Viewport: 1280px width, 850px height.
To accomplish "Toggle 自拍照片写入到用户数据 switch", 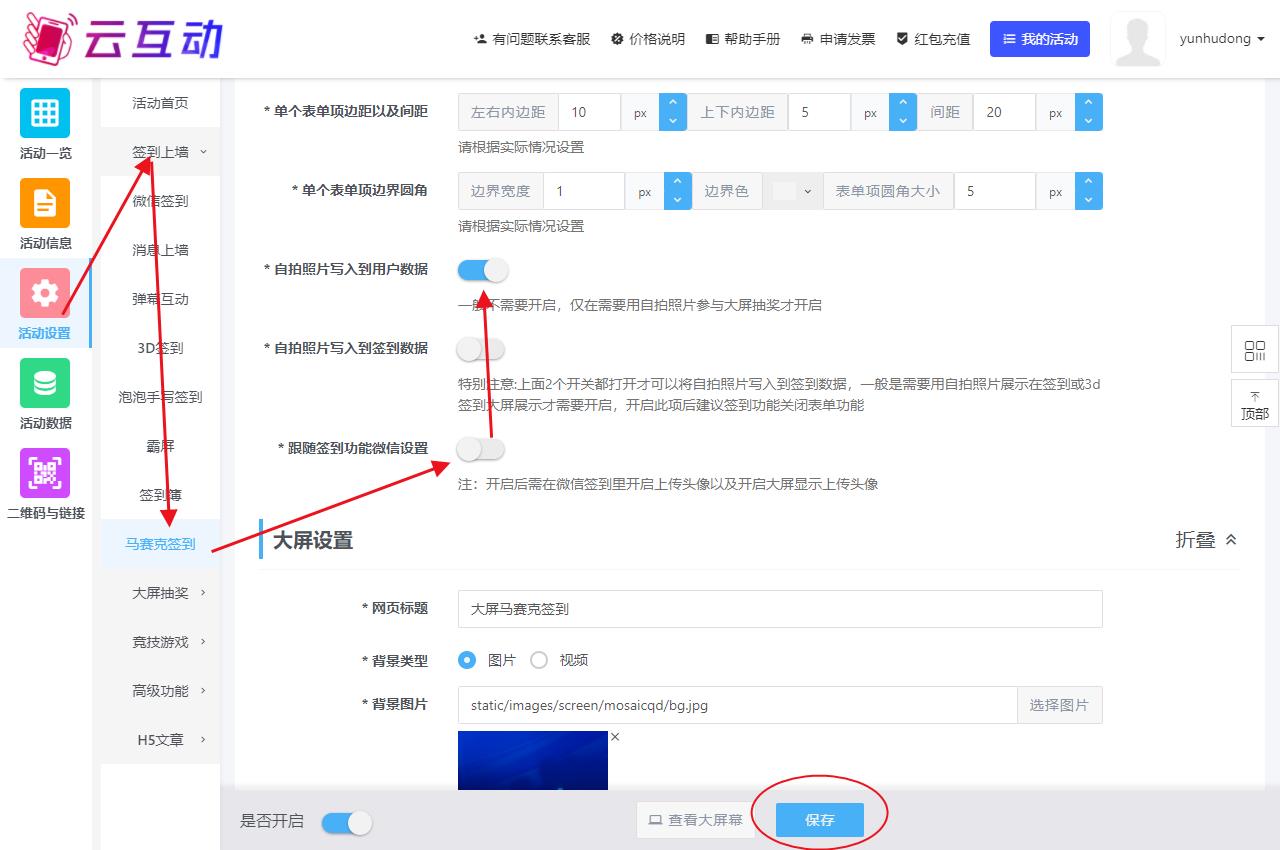I will [483, 270].
